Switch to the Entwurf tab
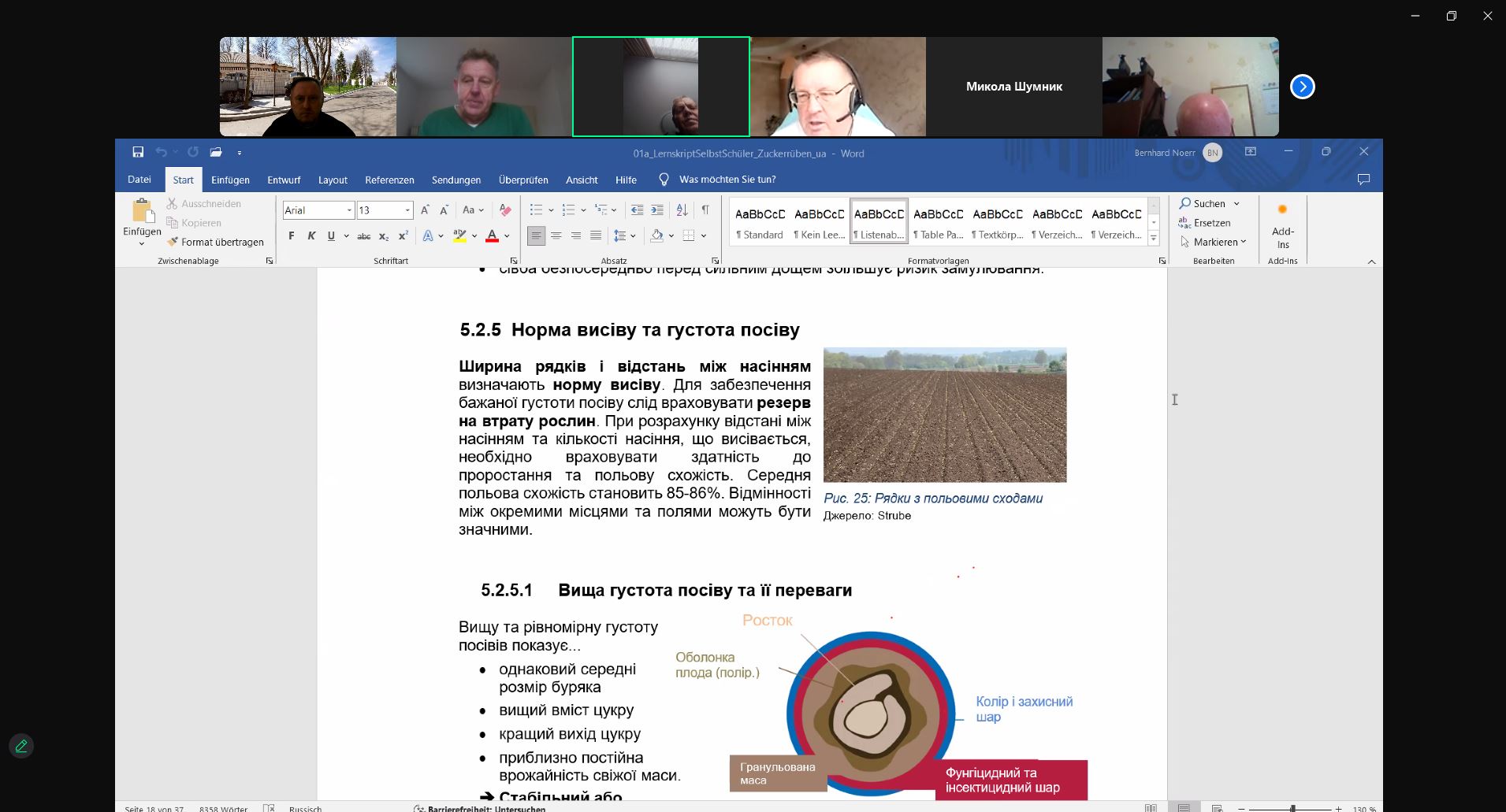Screen dimensions: 1506x812 [x=284, y=180]
